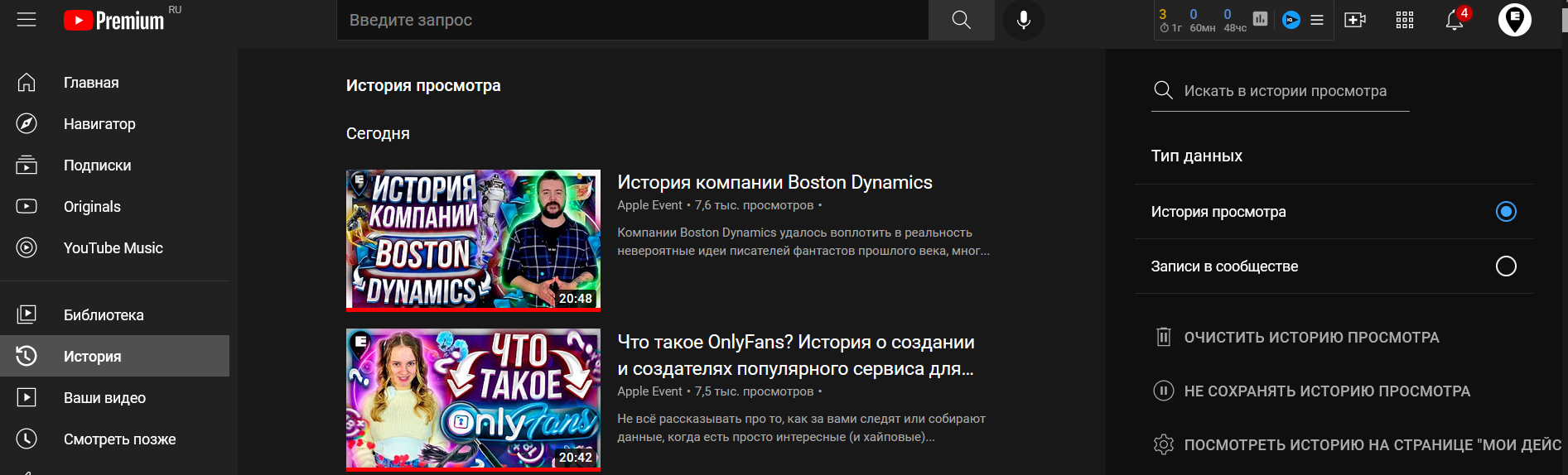The width and height of the screenshot is (1568, 475).
Task: Open the YouTube apps grid
Action: point(1405,20)
